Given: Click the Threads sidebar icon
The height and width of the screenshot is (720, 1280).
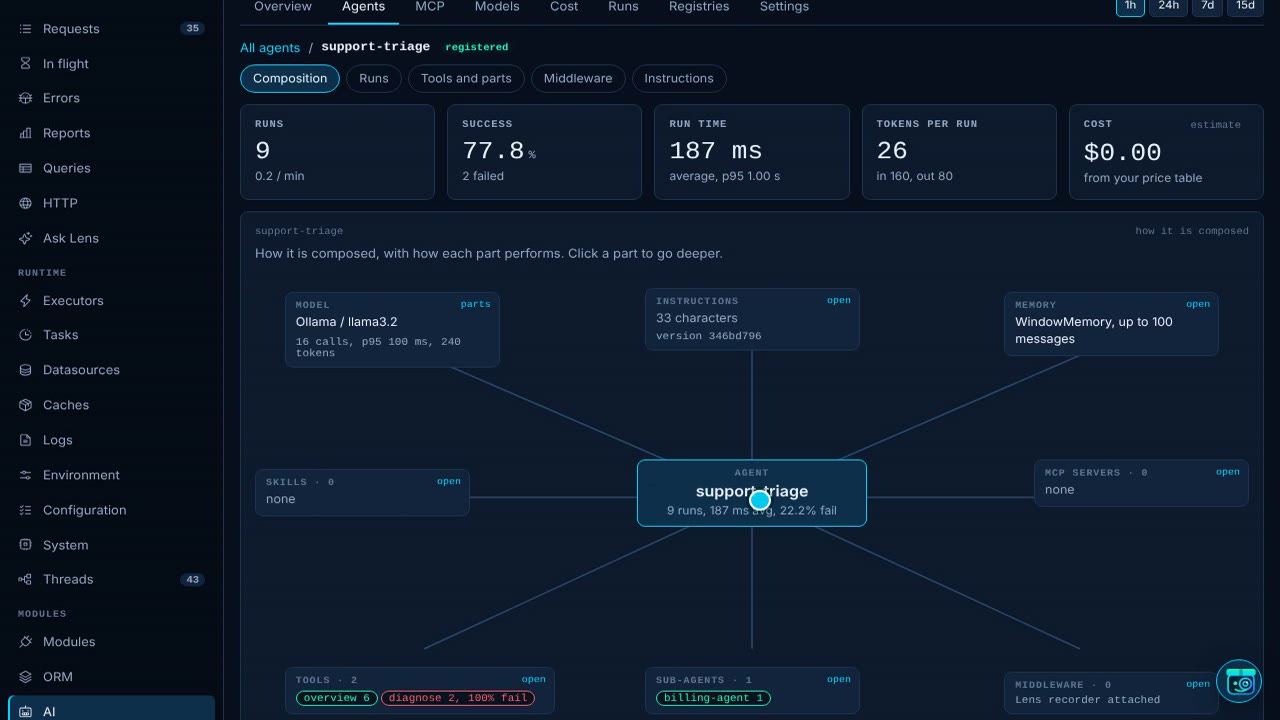Looking at the screenshot, I should 26,579.
